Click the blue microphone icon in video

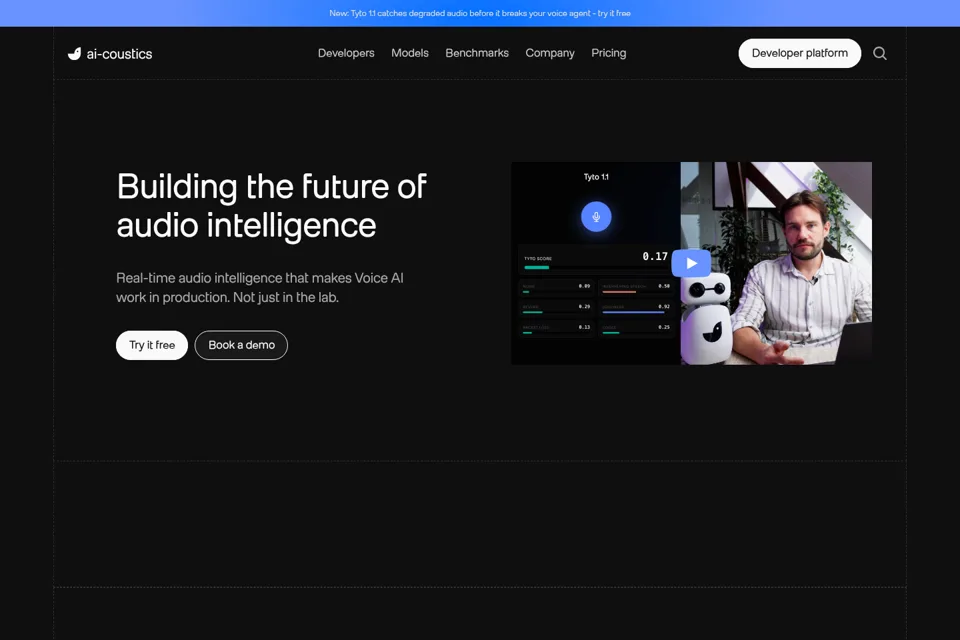[596, 217]
